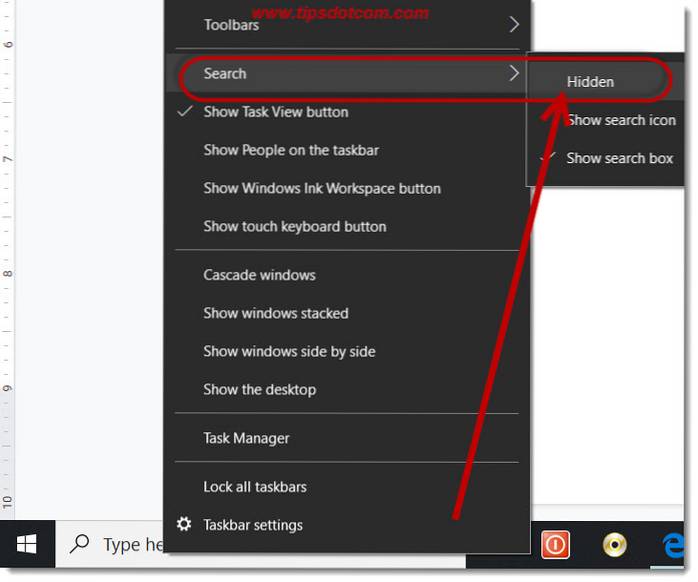Enable Show Windows Ink Workspace button
This screenshot has width=698, height=582.
pyautogui.click(x=322, y=188)
